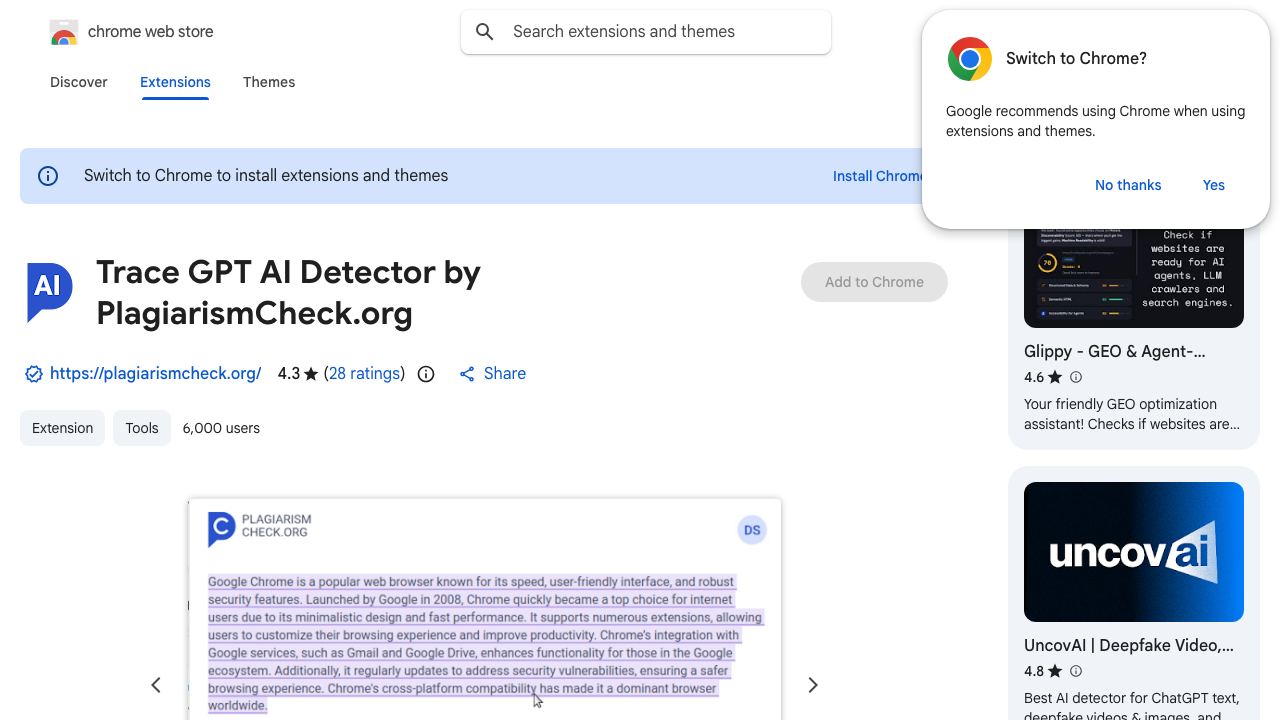Click the Chrome logo in popup
The image size is (1280, 720).
[970, 59]
